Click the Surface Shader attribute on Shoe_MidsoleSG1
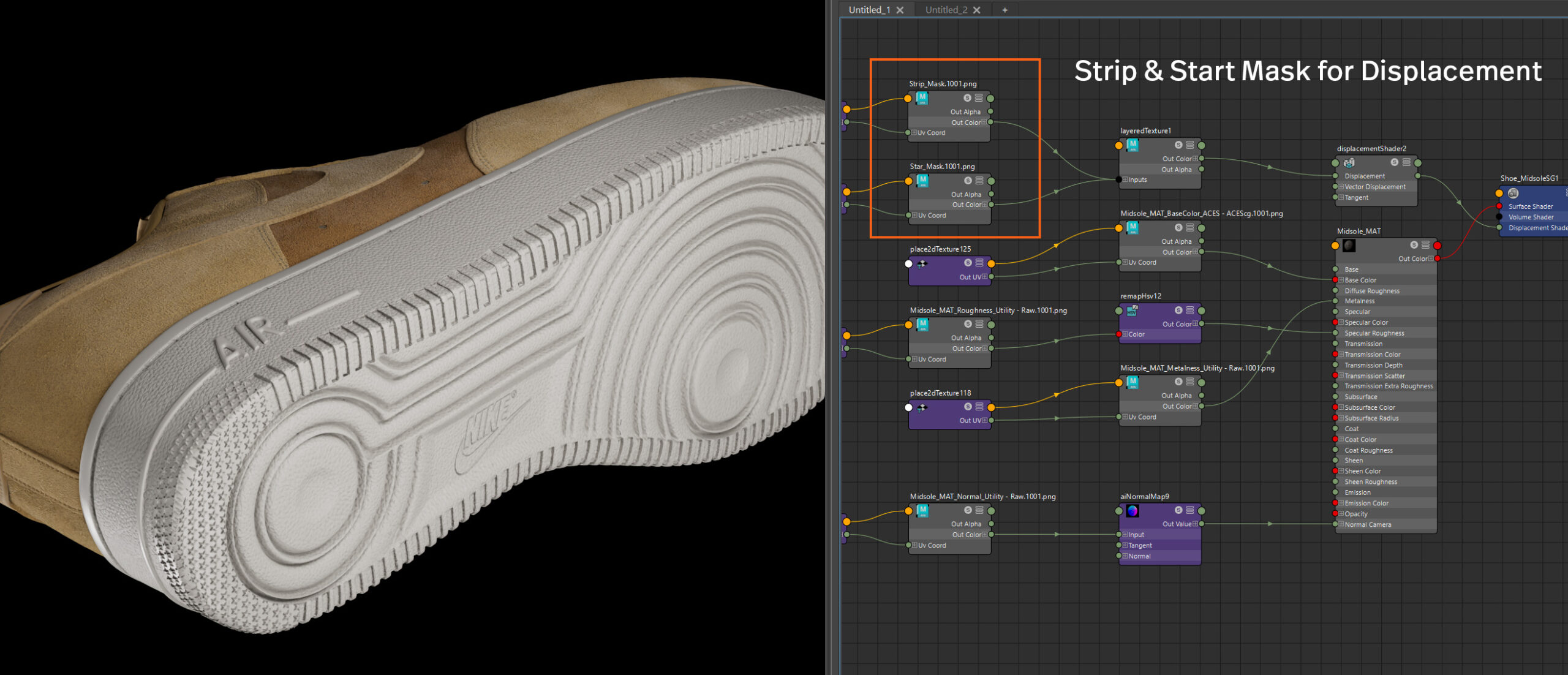This screenshot has height=675, width=1568. click(x=1530, y=206)
